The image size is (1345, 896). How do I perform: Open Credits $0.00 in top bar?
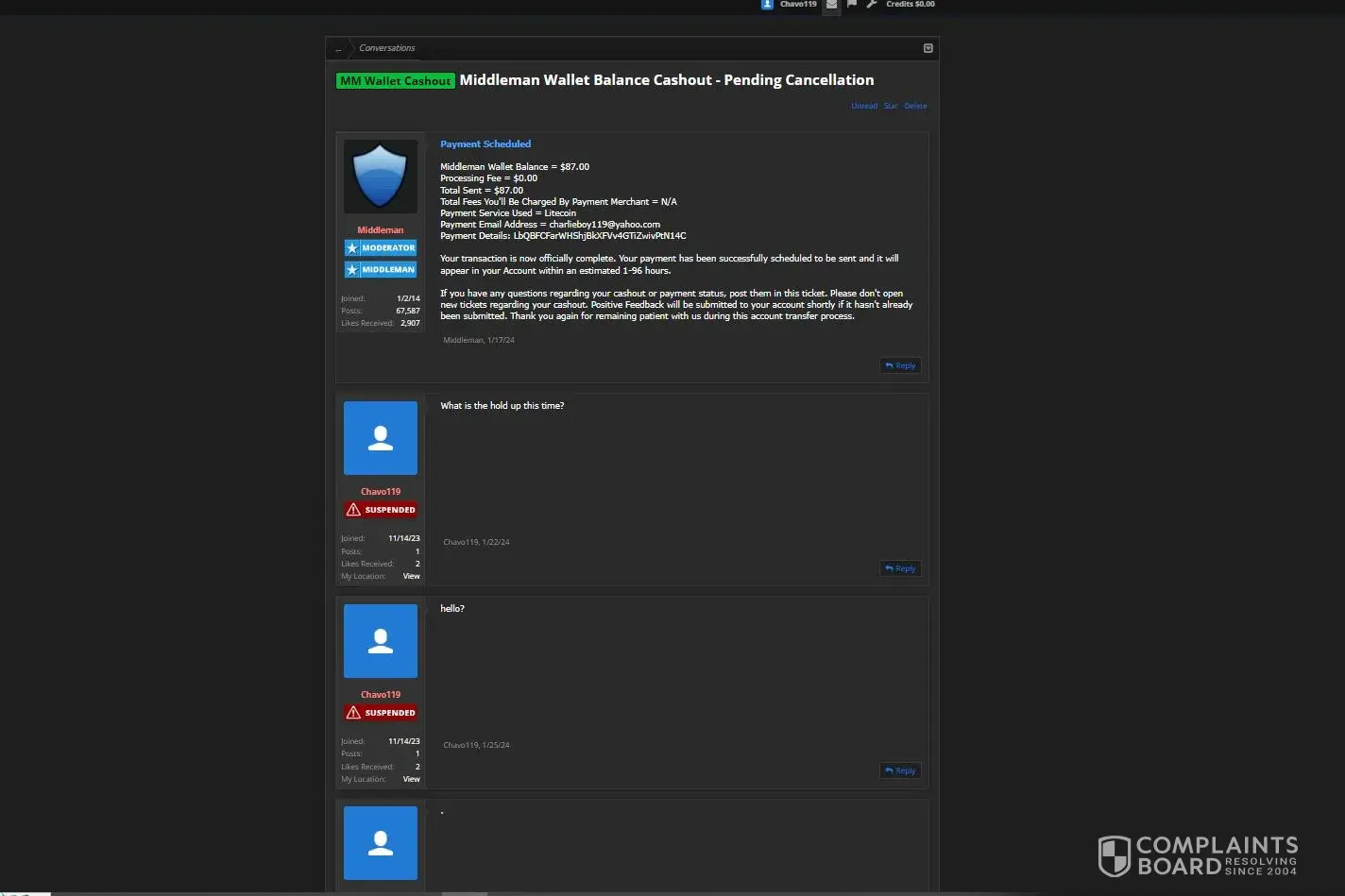click(910, 5)
